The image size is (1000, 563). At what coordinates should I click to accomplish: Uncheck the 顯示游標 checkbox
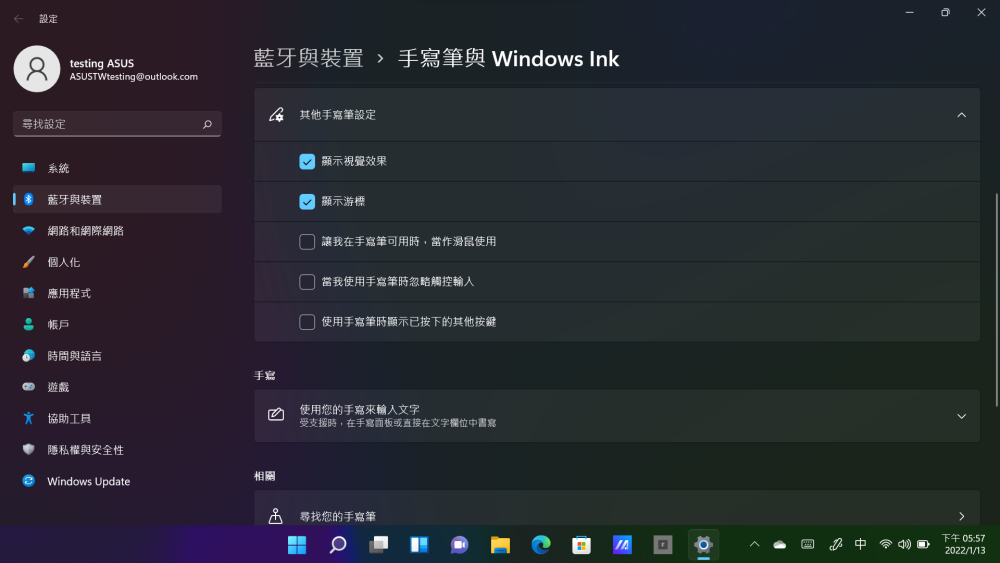click(307, 201)
